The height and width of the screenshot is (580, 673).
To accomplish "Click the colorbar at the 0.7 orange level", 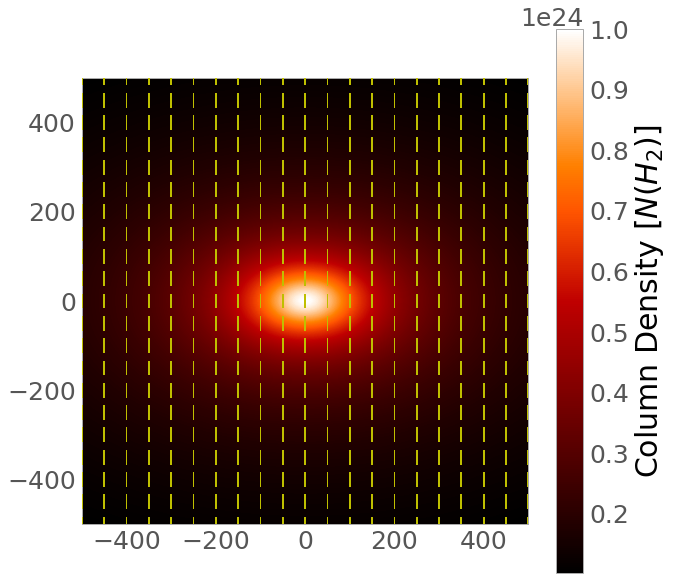I will [570, 212].
